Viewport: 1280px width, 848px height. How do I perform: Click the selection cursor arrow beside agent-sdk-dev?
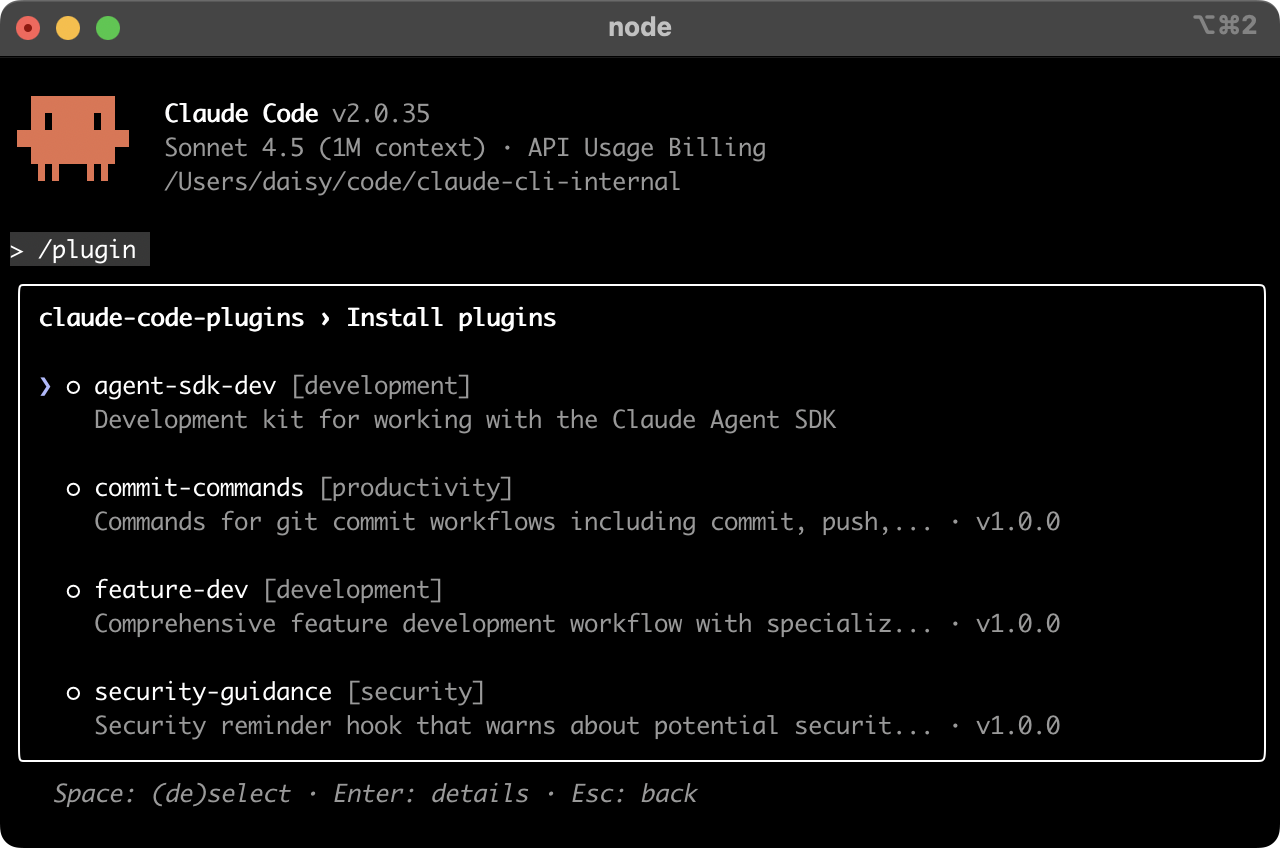45,386
